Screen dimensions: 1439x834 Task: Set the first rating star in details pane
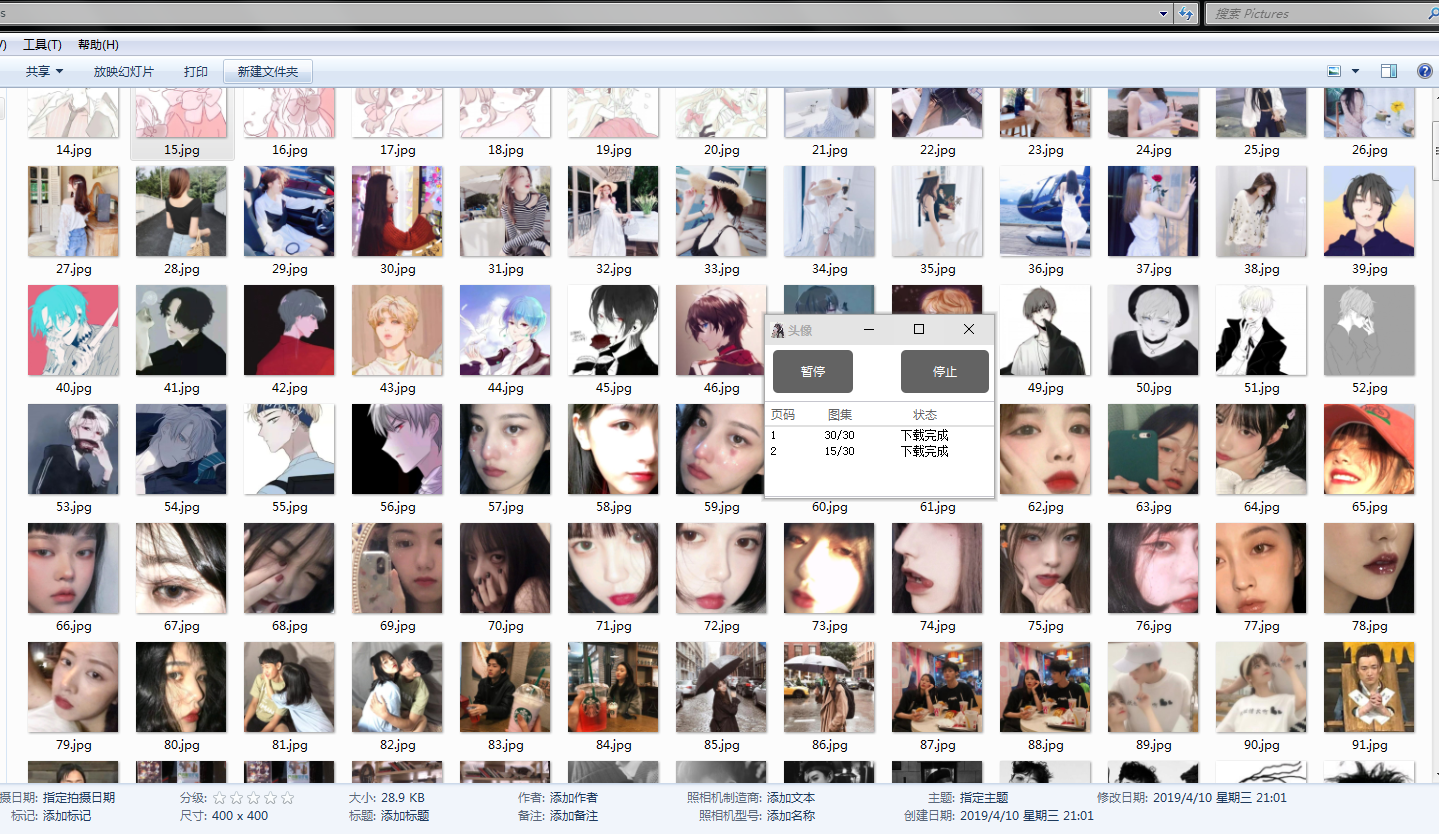click(219, 798)
